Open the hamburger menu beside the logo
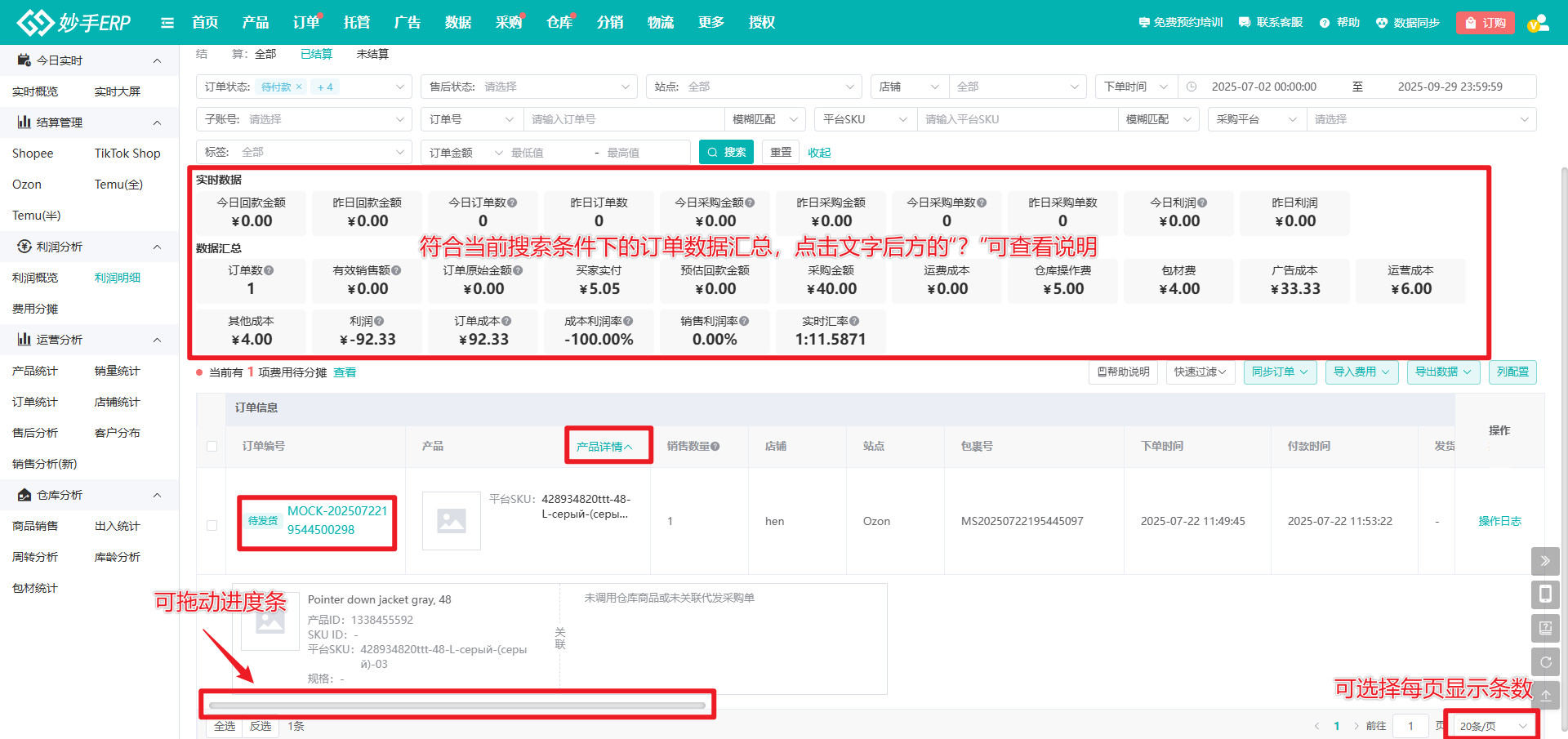Viewport: 1568px width, 739px height. tap(167, 22)
